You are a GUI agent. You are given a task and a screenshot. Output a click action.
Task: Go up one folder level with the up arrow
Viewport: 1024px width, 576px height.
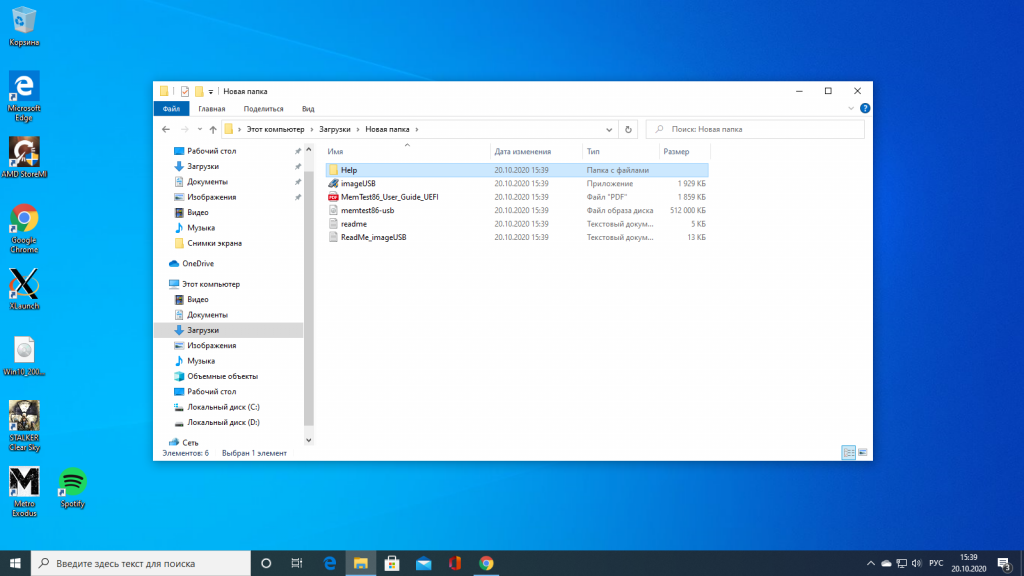click(212, 129)
